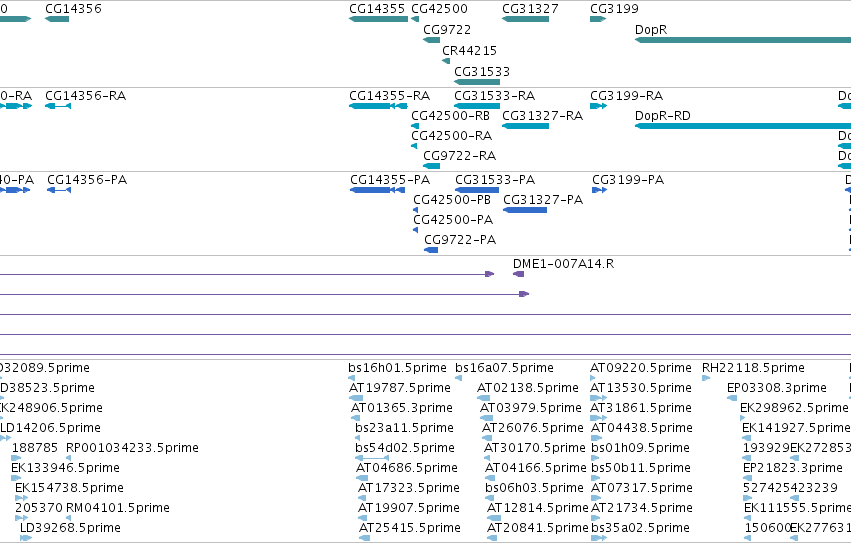The height and width of the screenshot is (543, 851).
Task: Select EST label EP03308.3prime
Action: pyautogui.click(x=777, y=388)
